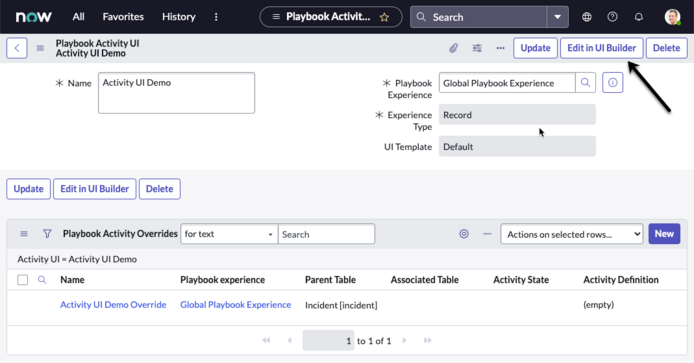
Task: Sort by Activity Definition column header
Action: pos(621,280)
